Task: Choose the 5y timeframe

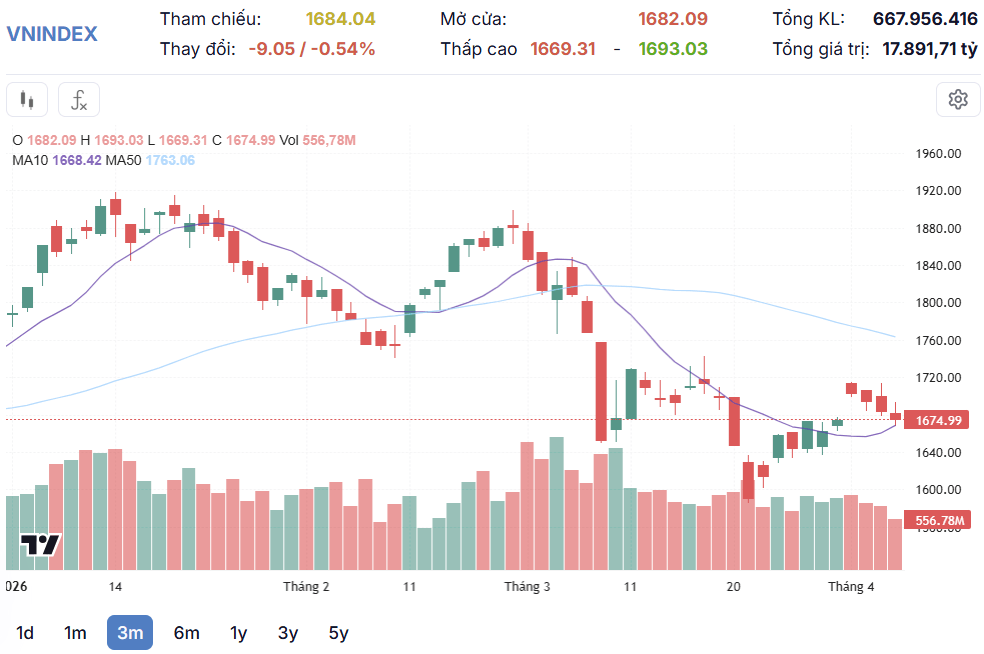Action: 338,633
